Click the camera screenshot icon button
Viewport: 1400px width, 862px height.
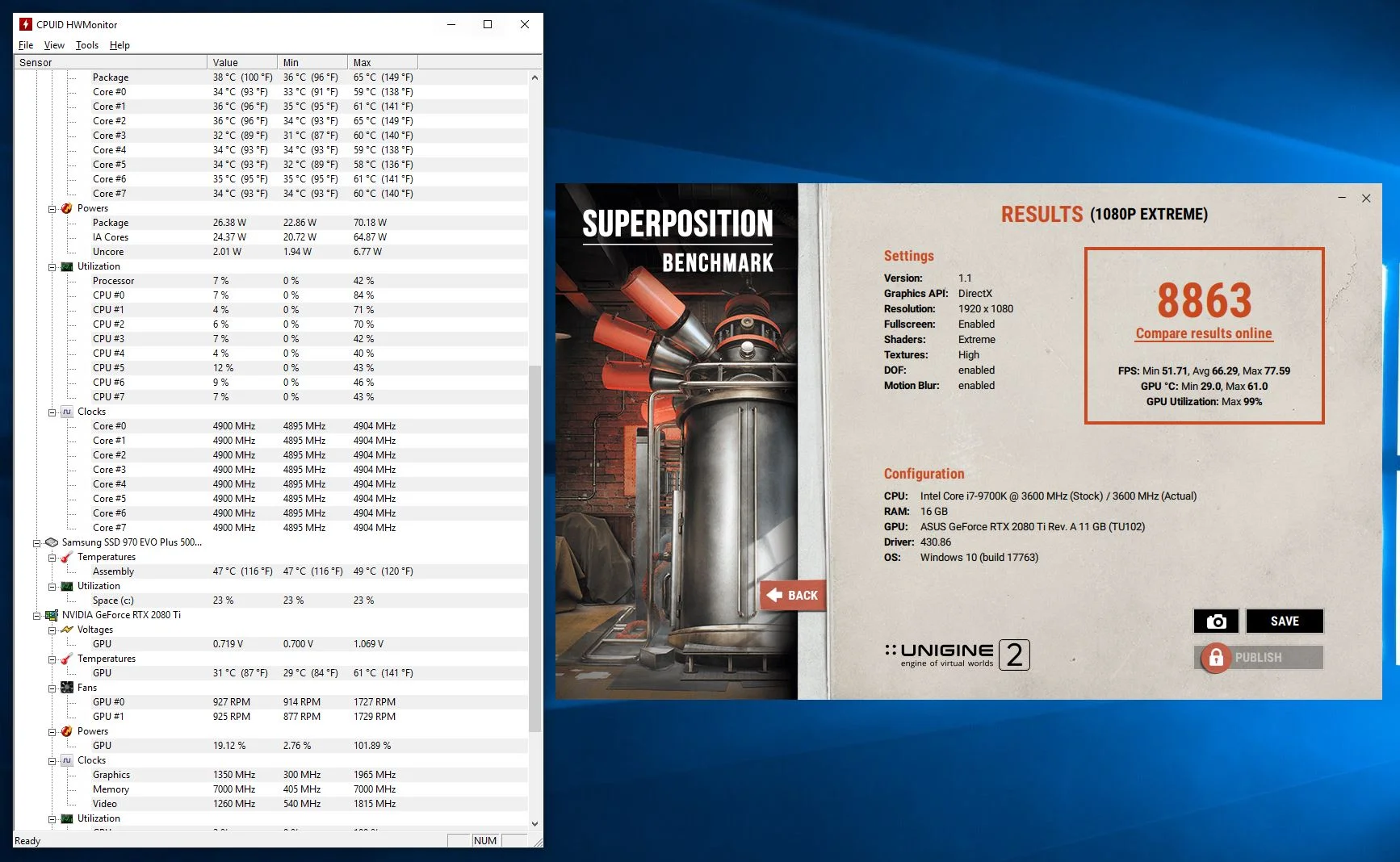[1216, 621]
